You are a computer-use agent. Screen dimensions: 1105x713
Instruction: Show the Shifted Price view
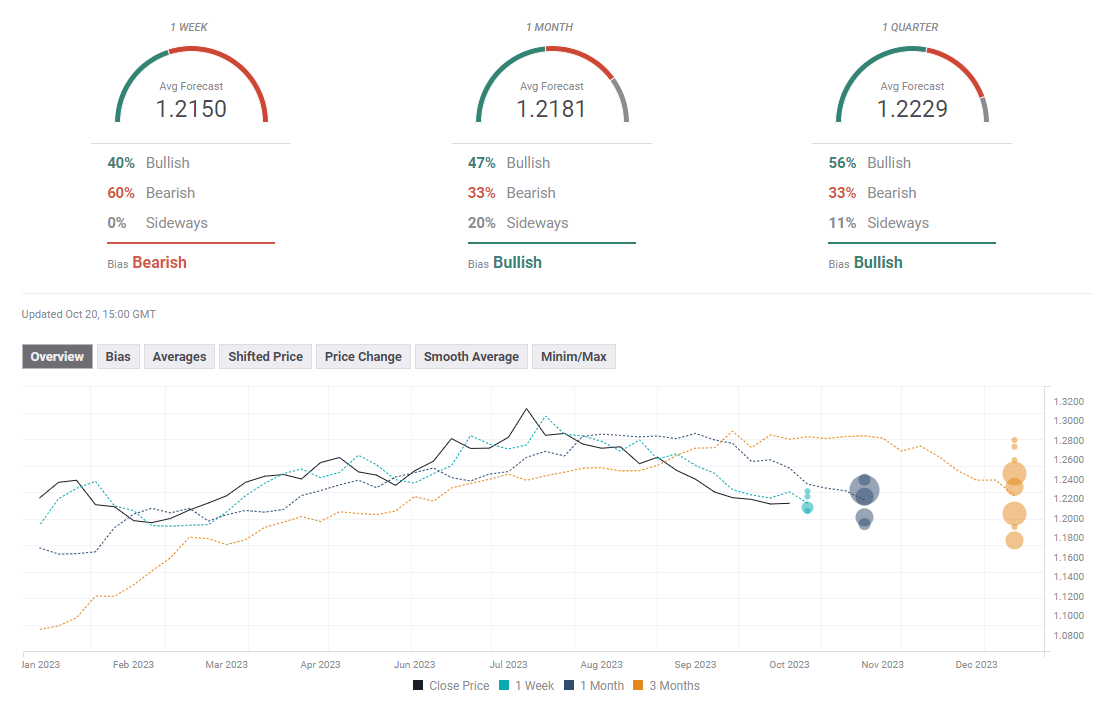265,357
